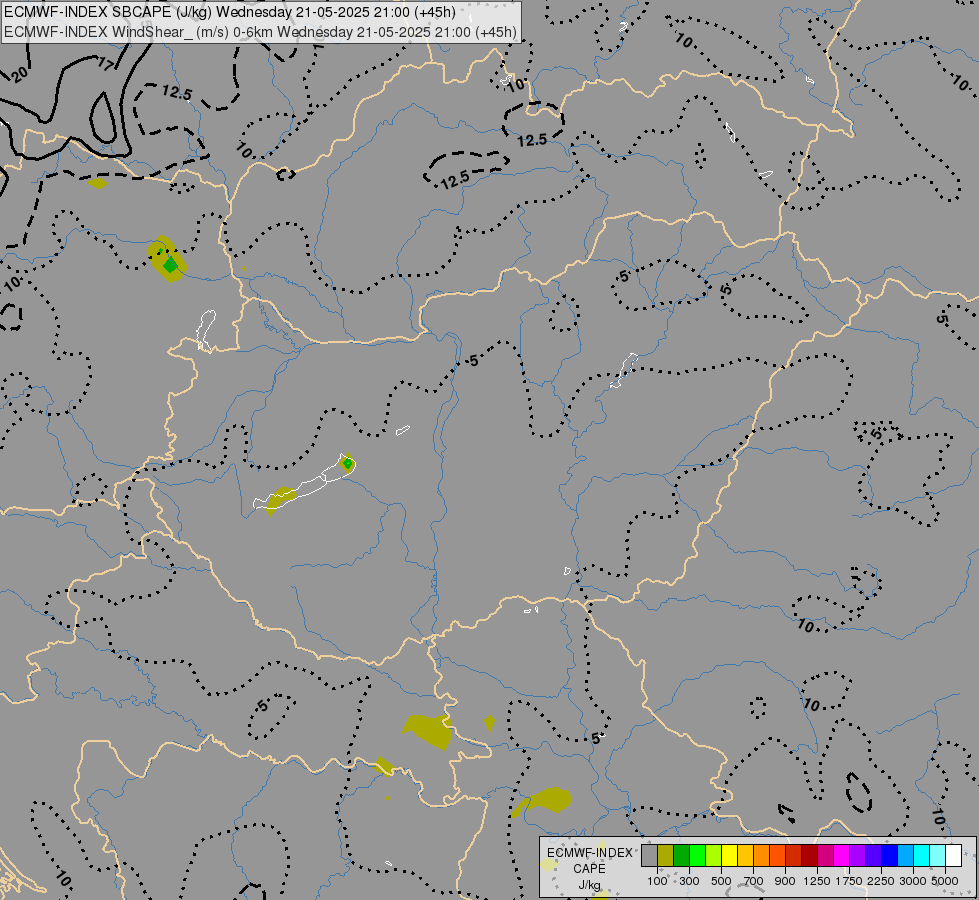The image size is (979, 900).
Task: Click the 1250 legend value
Action: tap(817, 881)
